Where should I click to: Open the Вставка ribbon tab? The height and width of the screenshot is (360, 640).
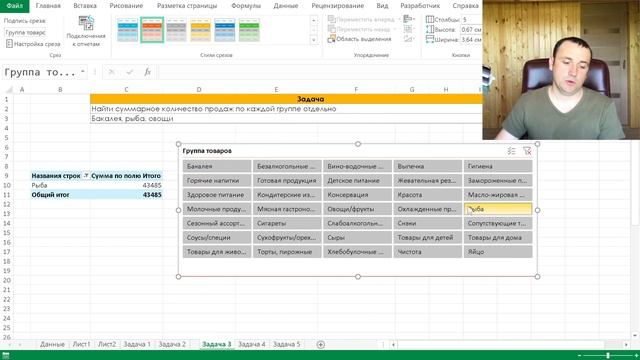coord(85,6)
